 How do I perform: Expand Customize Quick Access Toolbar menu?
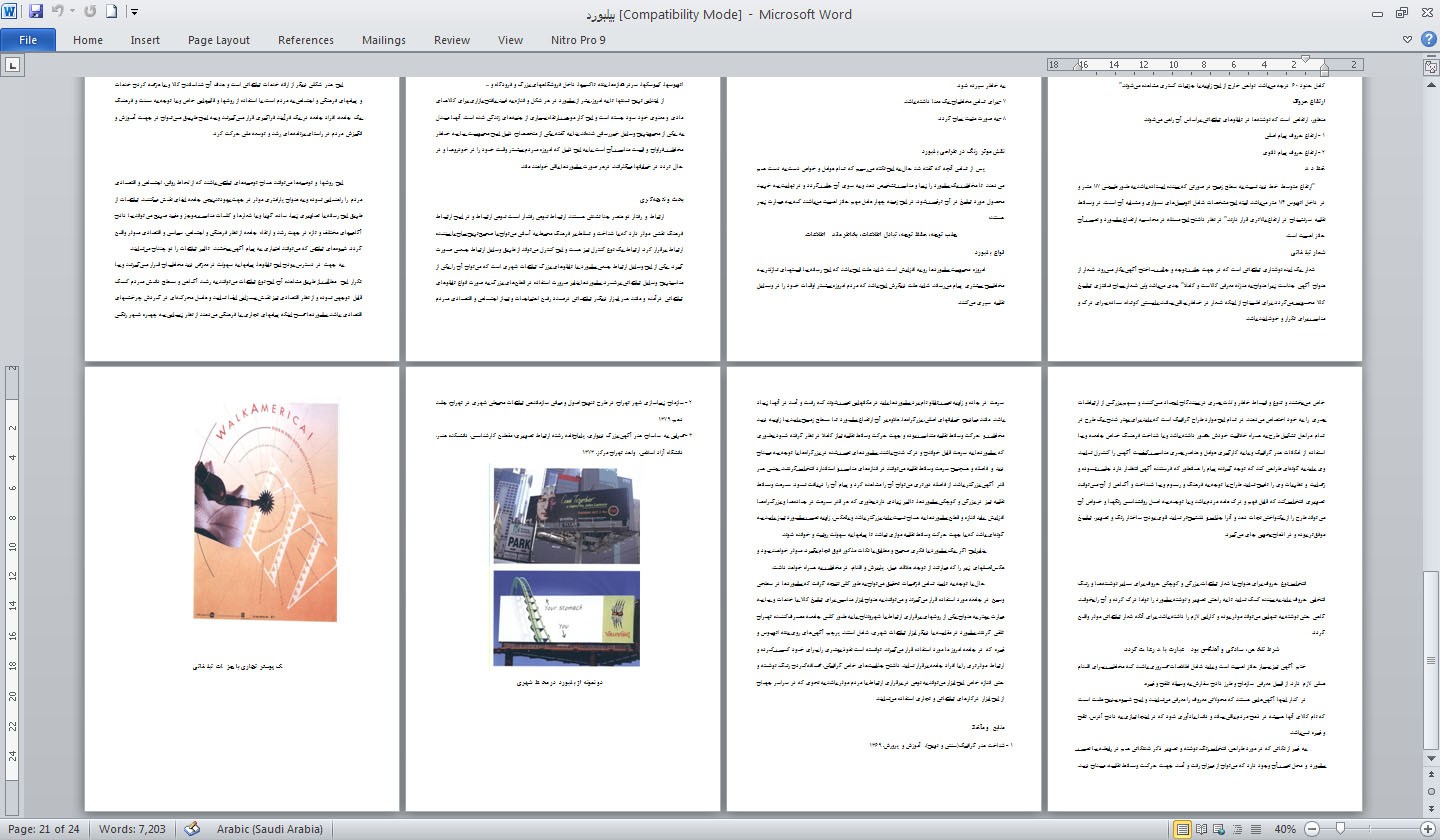tap(135, 13)
